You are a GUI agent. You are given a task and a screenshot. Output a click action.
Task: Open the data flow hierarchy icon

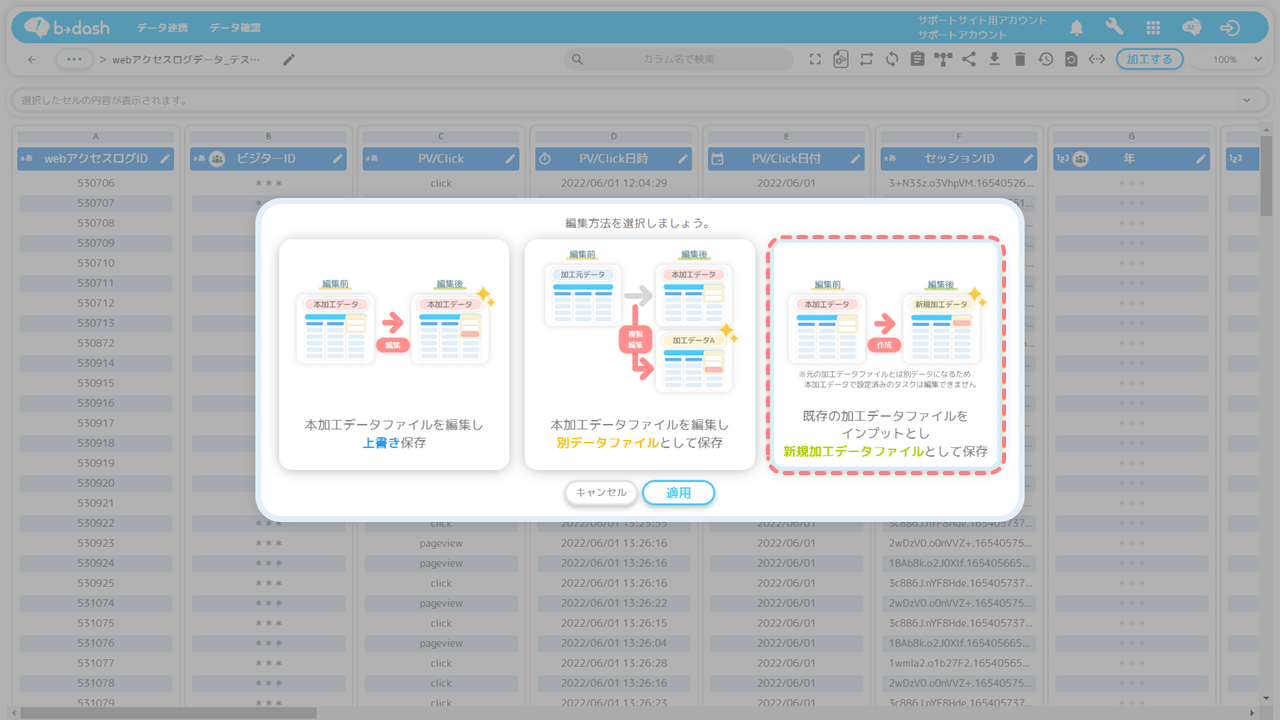click(943, 60)
